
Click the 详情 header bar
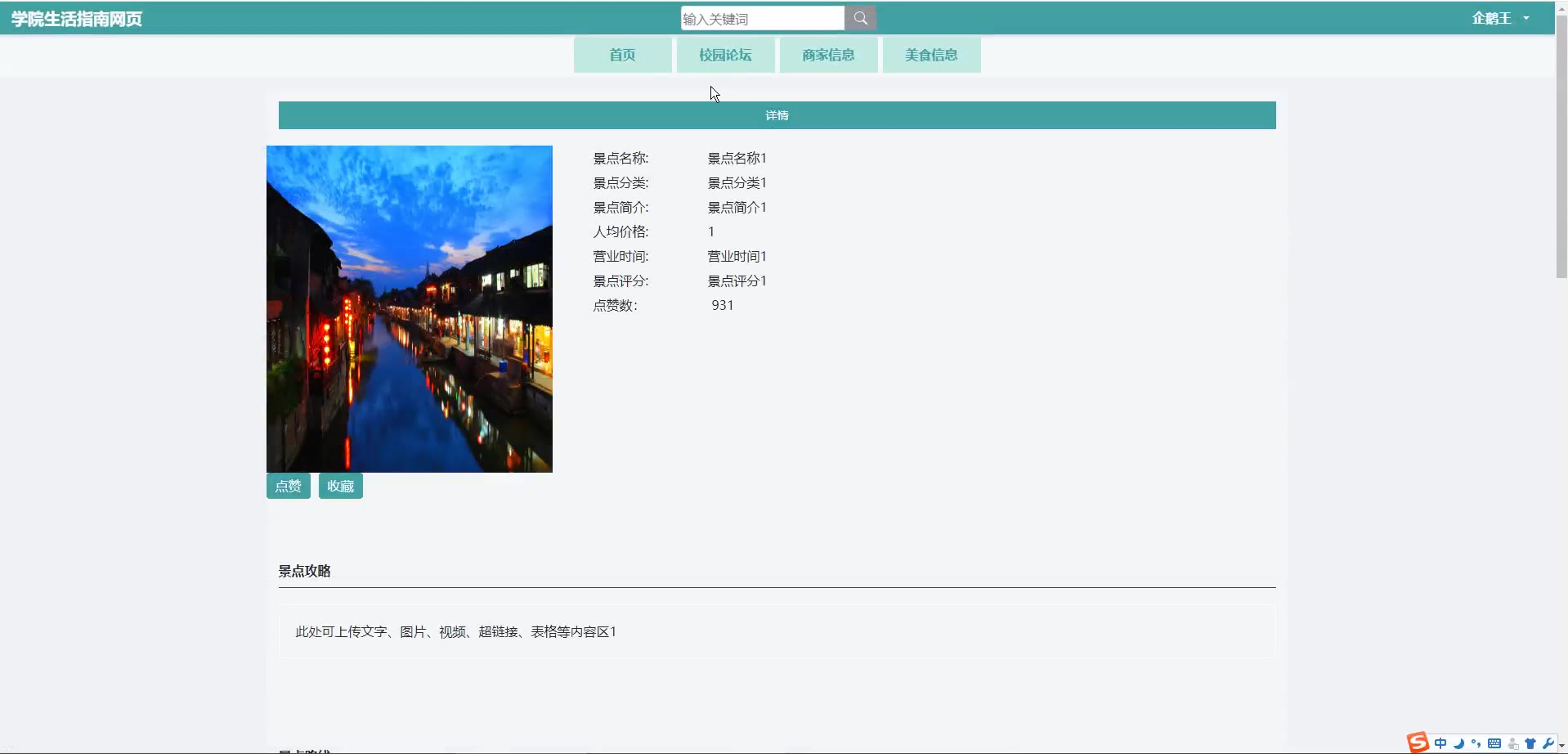(777, 115)
